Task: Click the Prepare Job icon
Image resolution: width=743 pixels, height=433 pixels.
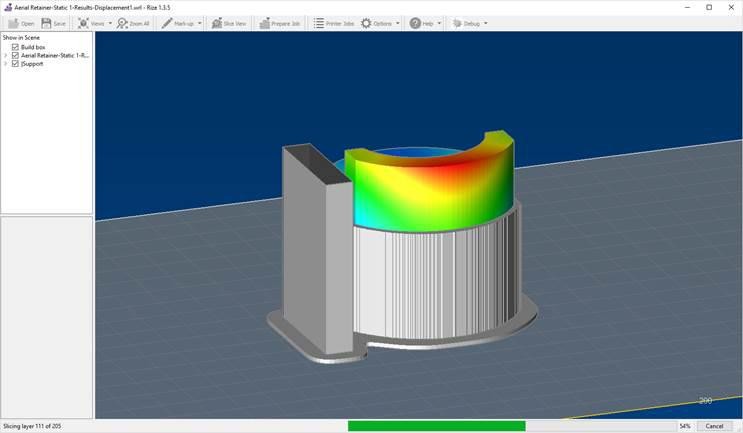Action: [x=265, y=23]
